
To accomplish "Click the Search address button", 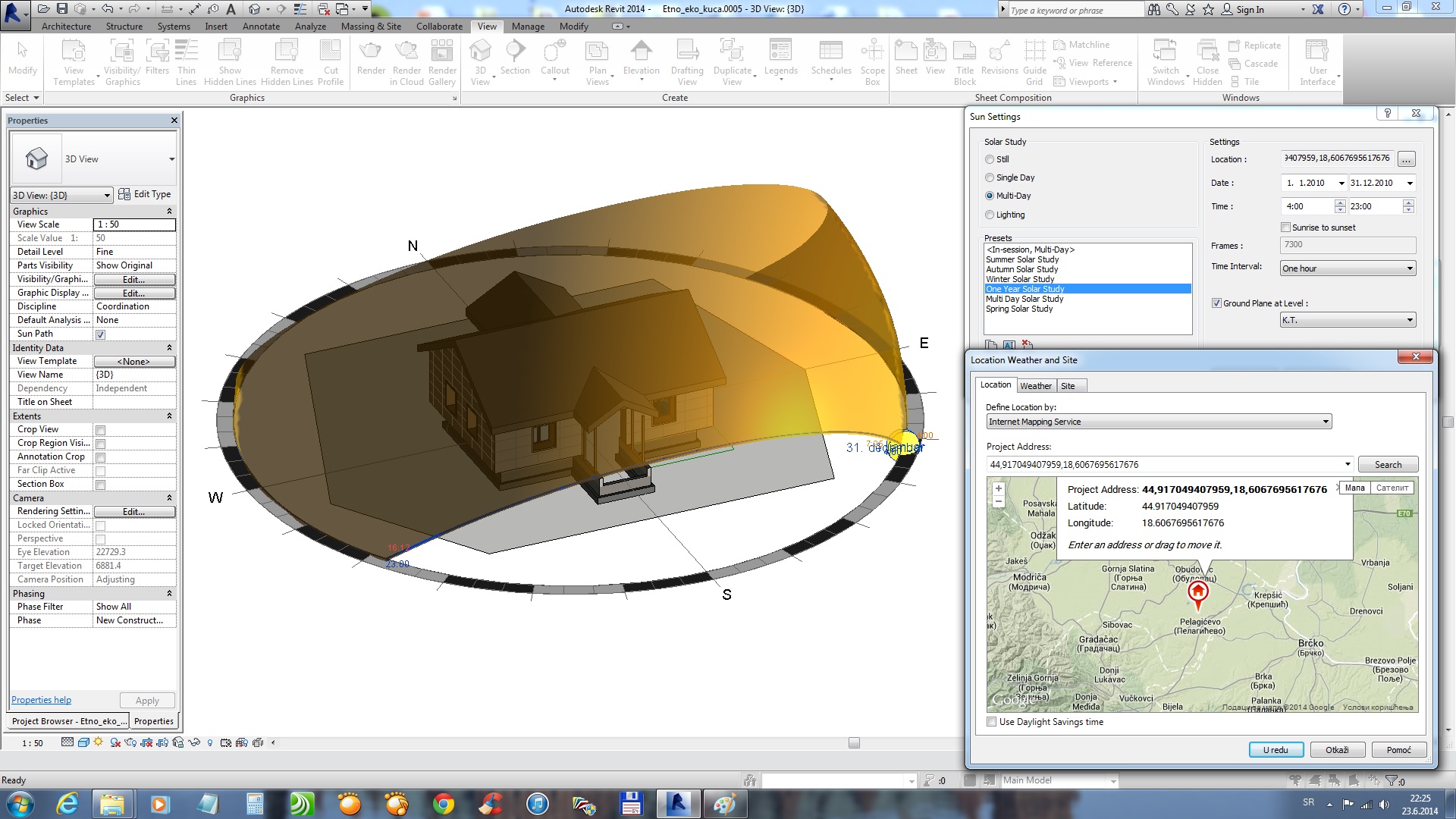I will tap(1388, 465).
